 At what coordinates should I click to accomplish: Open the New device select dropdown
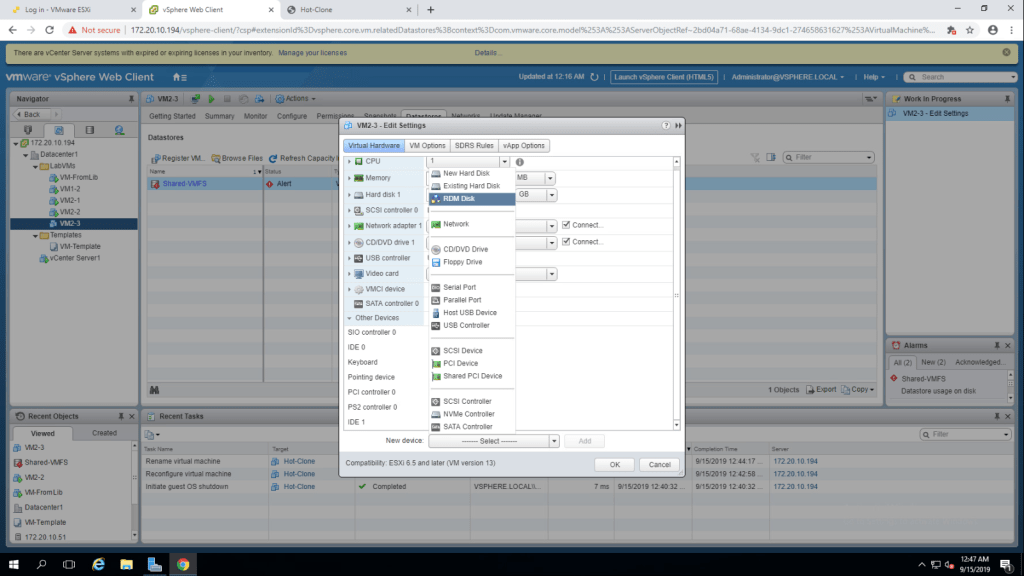(x=493, y=441)
